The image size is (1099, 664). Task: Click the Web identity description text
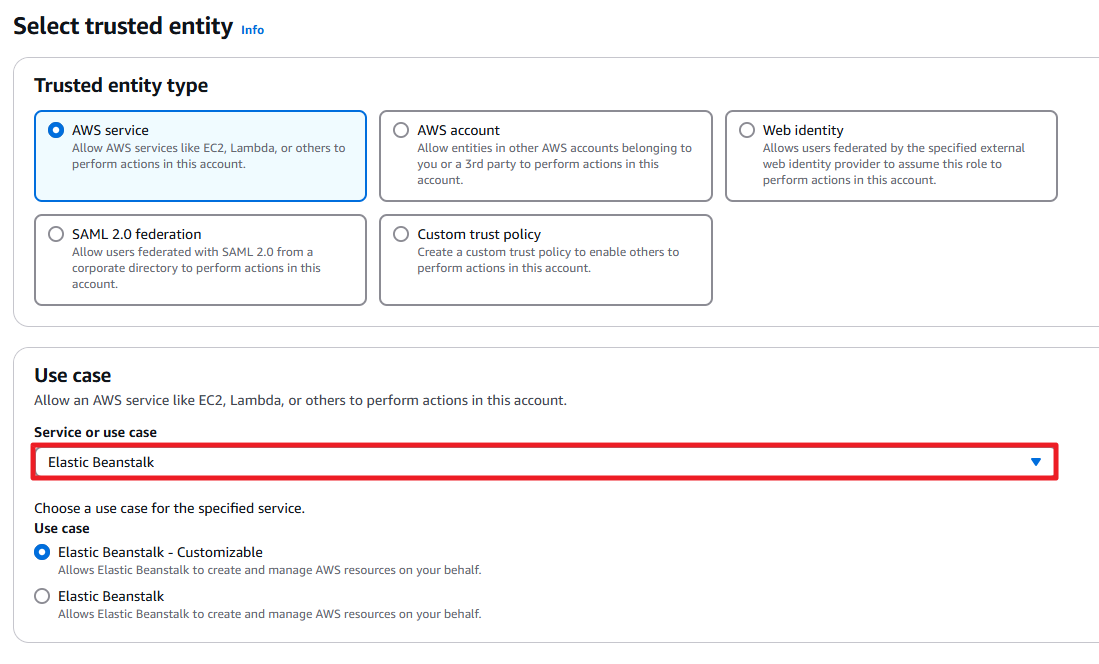click(894, 164)
